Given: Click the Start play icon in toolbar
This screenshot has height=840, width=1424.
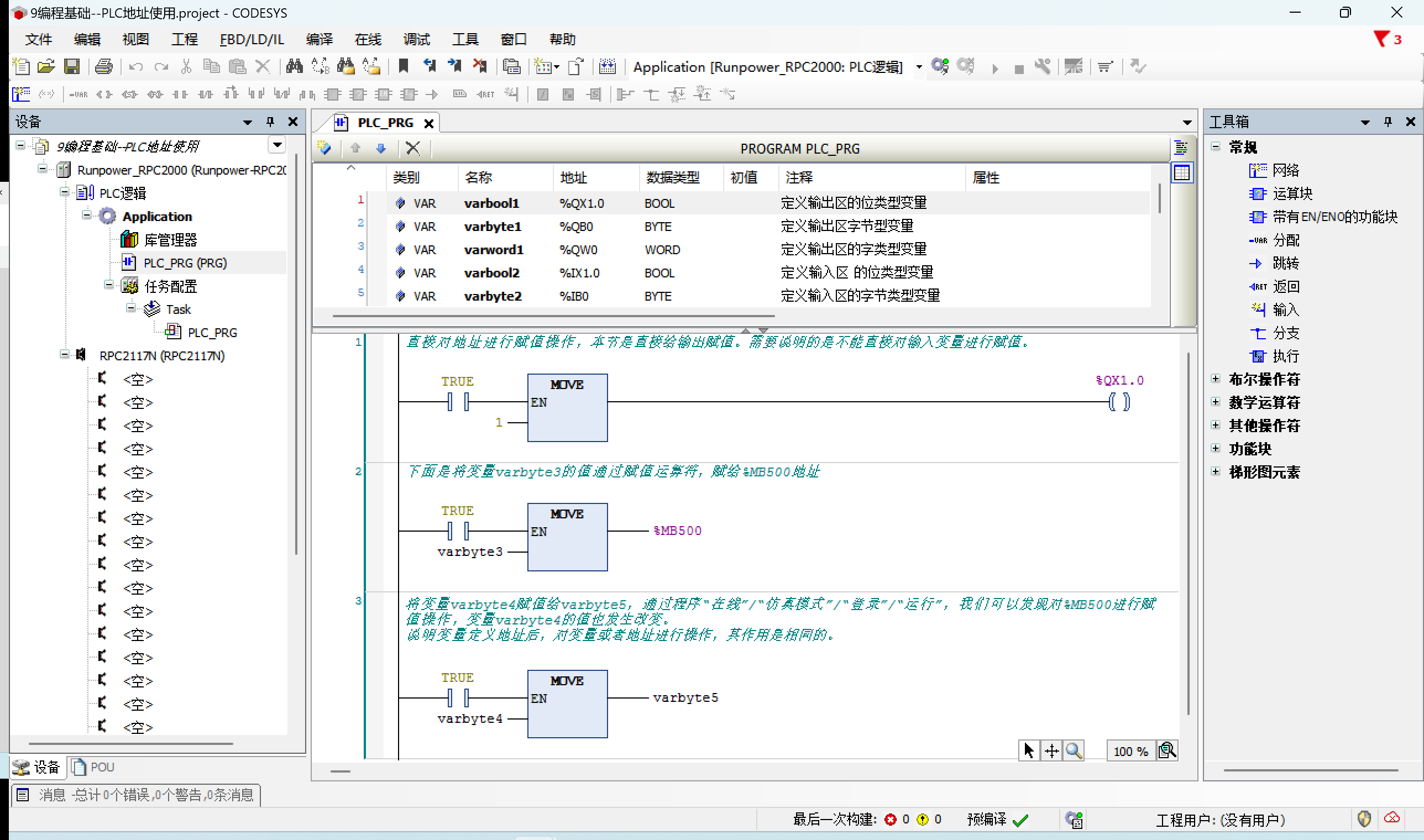Looking at the screenshot, I should (x=995, y=69).
